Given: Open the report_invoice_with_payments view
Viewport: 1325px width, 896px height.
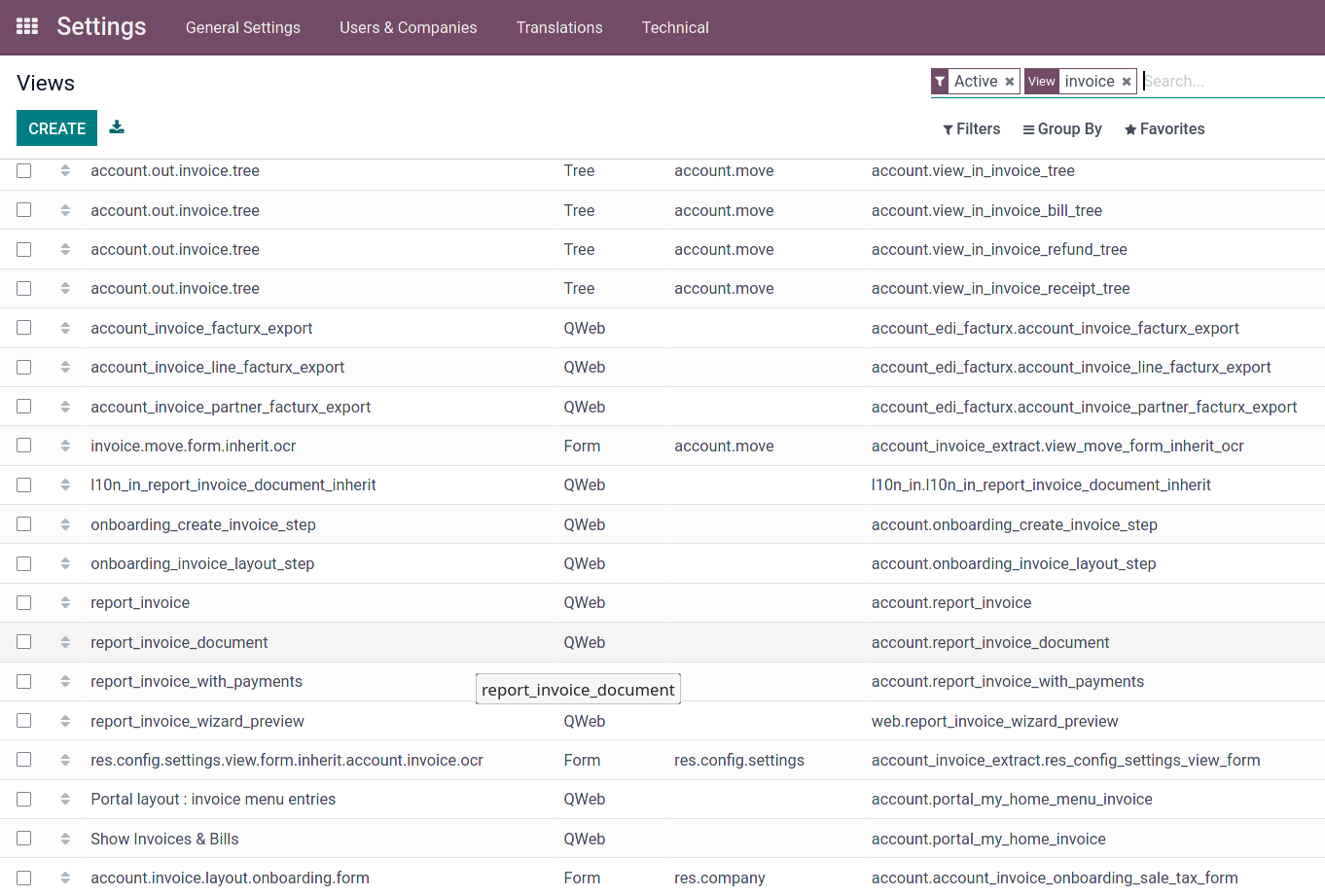Looking at the screenshot, I should tap(197, 681).
